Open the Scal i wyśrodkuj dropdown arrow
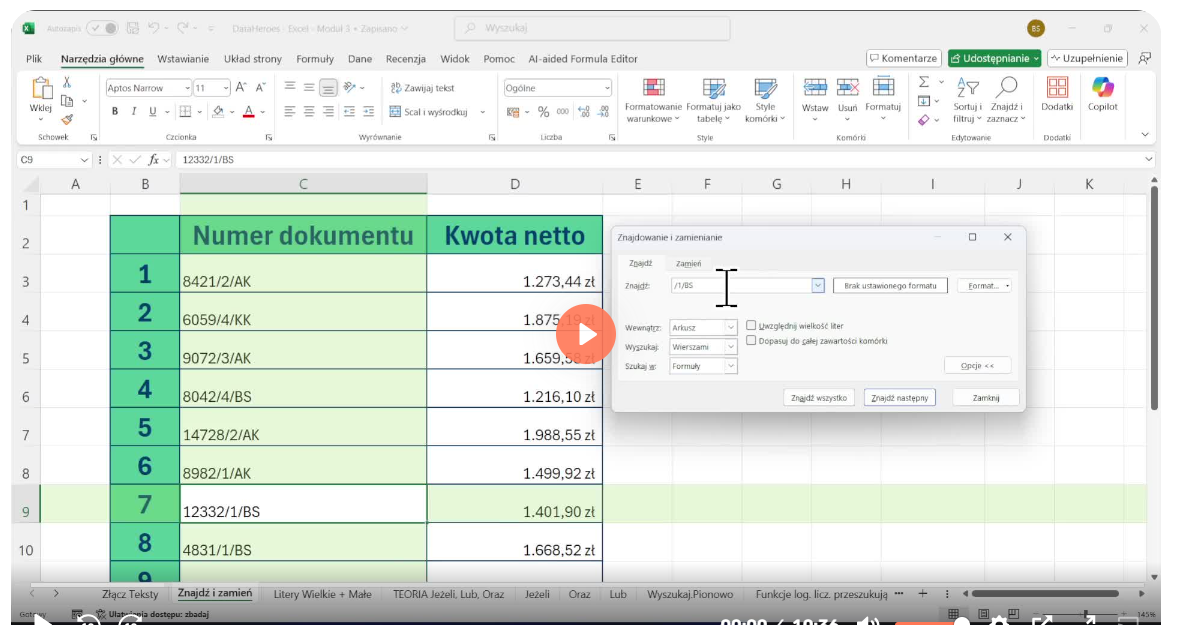This screenshot has width=1194, height=625. [482, 112]
